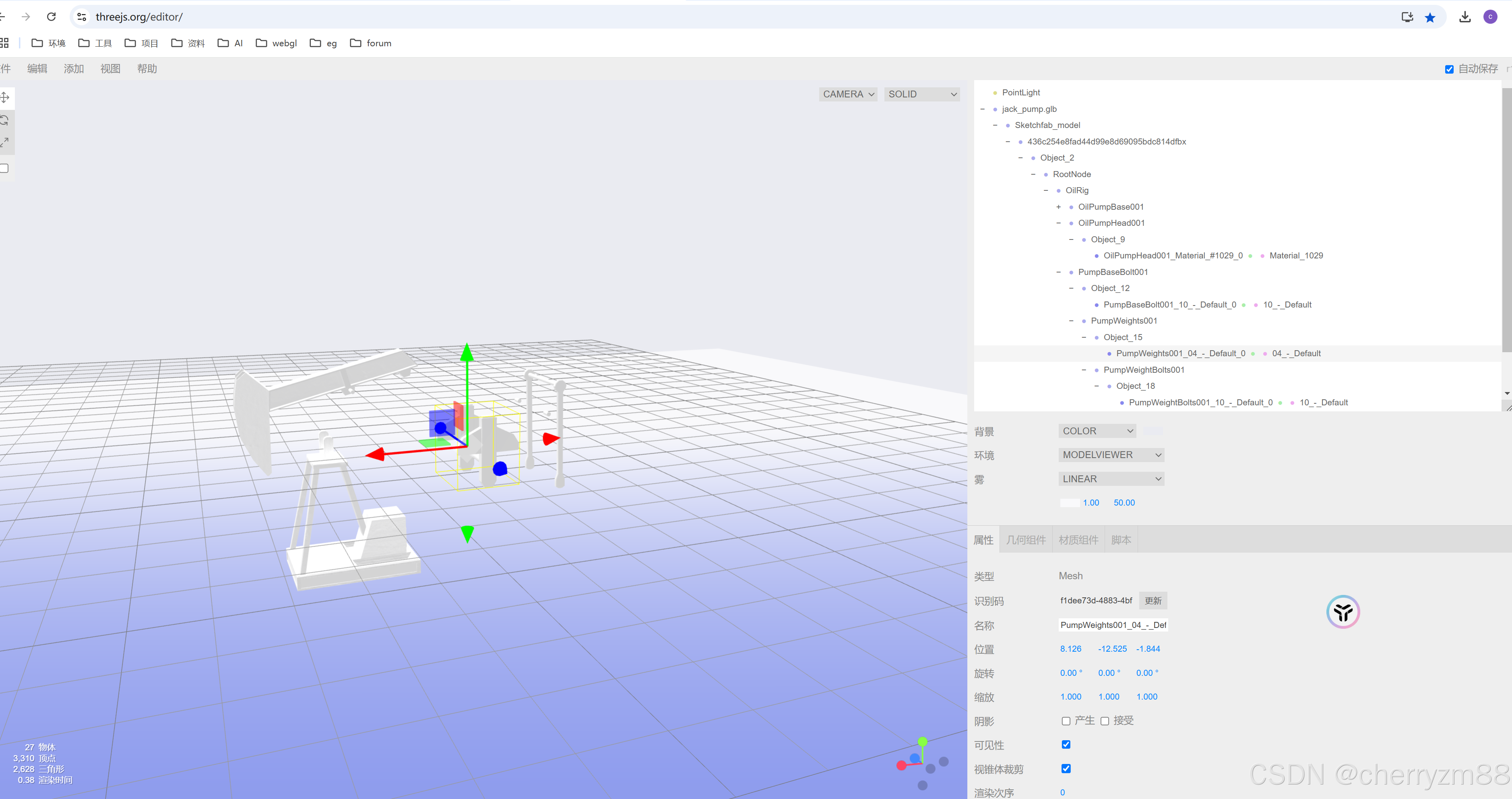The height and width of the screenshot is (799, 1512).
Task: Select the scale tool icon
Action: click(x=5, y=142)
